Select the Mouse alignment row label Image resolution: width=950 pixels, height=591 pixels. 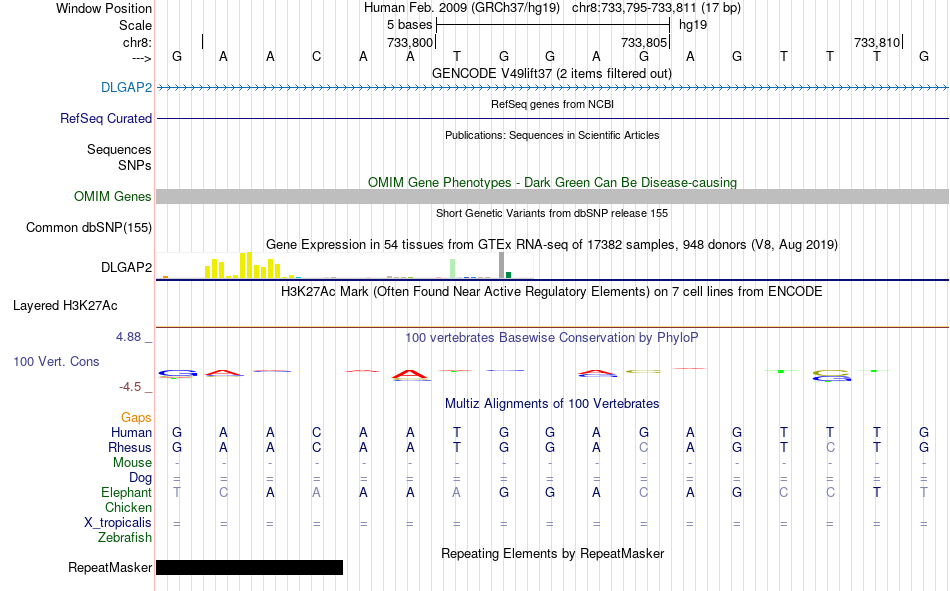pos(132,462)
